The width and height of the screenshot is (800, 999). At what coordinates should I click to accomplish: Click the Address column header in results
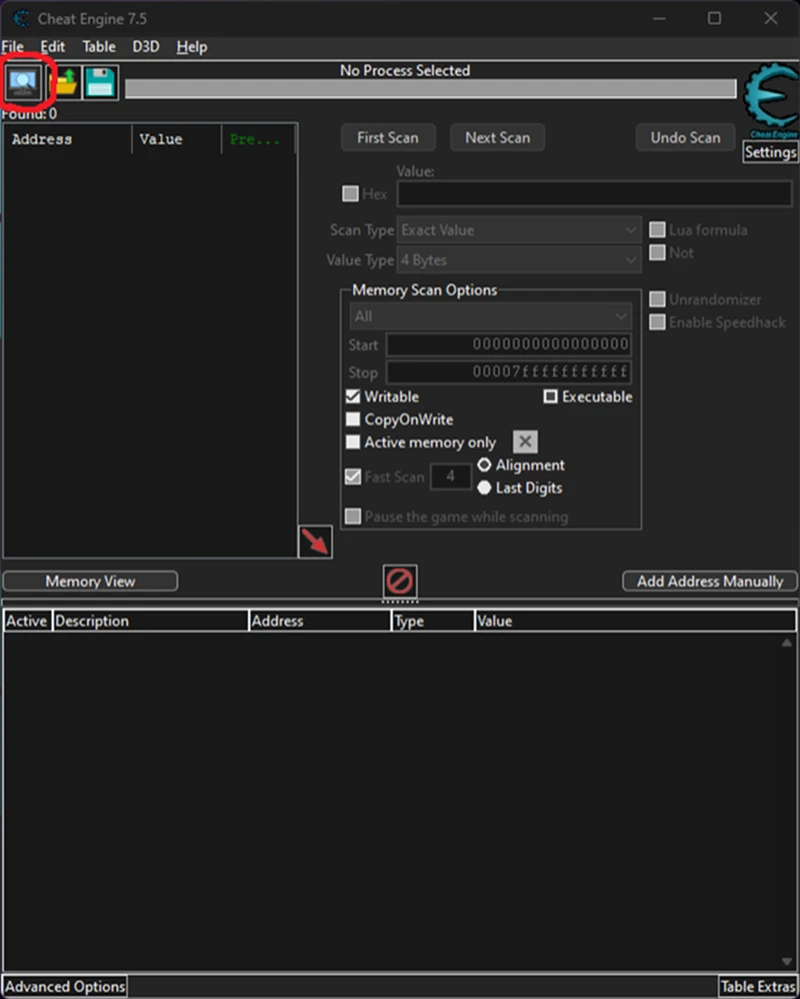[68, 140]
